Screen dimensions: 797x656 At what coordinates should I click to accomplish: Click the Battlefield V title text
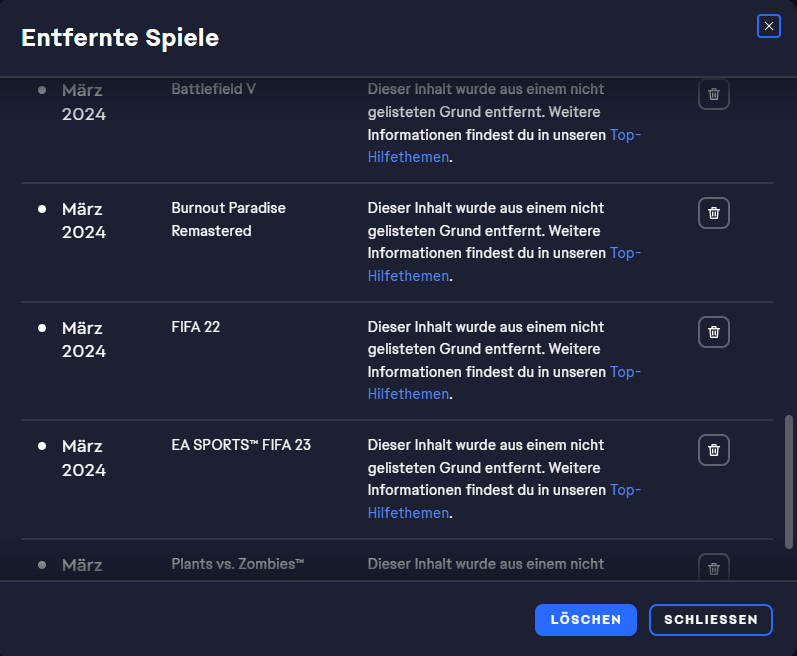(213, 89)
